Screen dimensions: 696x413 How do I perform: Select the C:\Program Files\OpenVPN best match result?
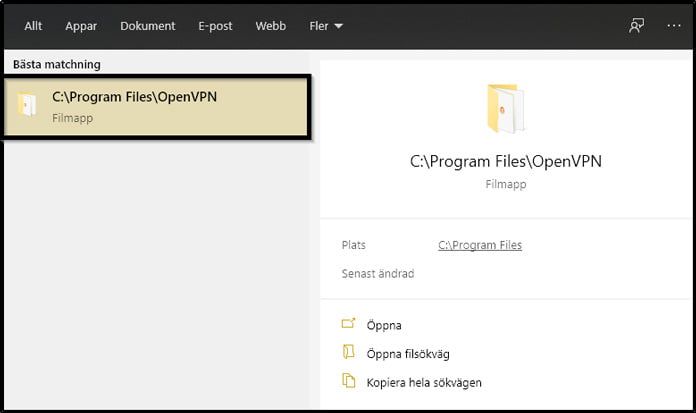tap(156, 107)
